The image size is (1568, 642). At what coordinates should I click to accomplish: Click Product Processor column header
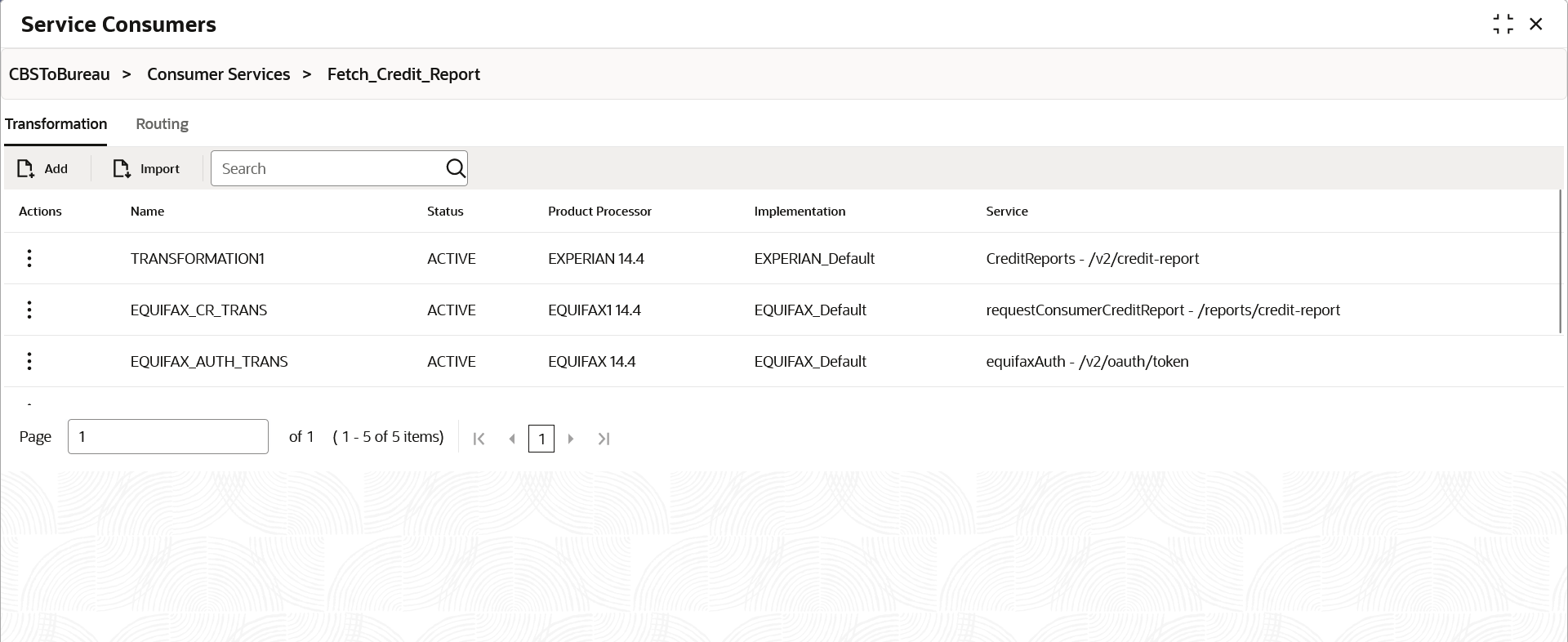click(599, 212)
